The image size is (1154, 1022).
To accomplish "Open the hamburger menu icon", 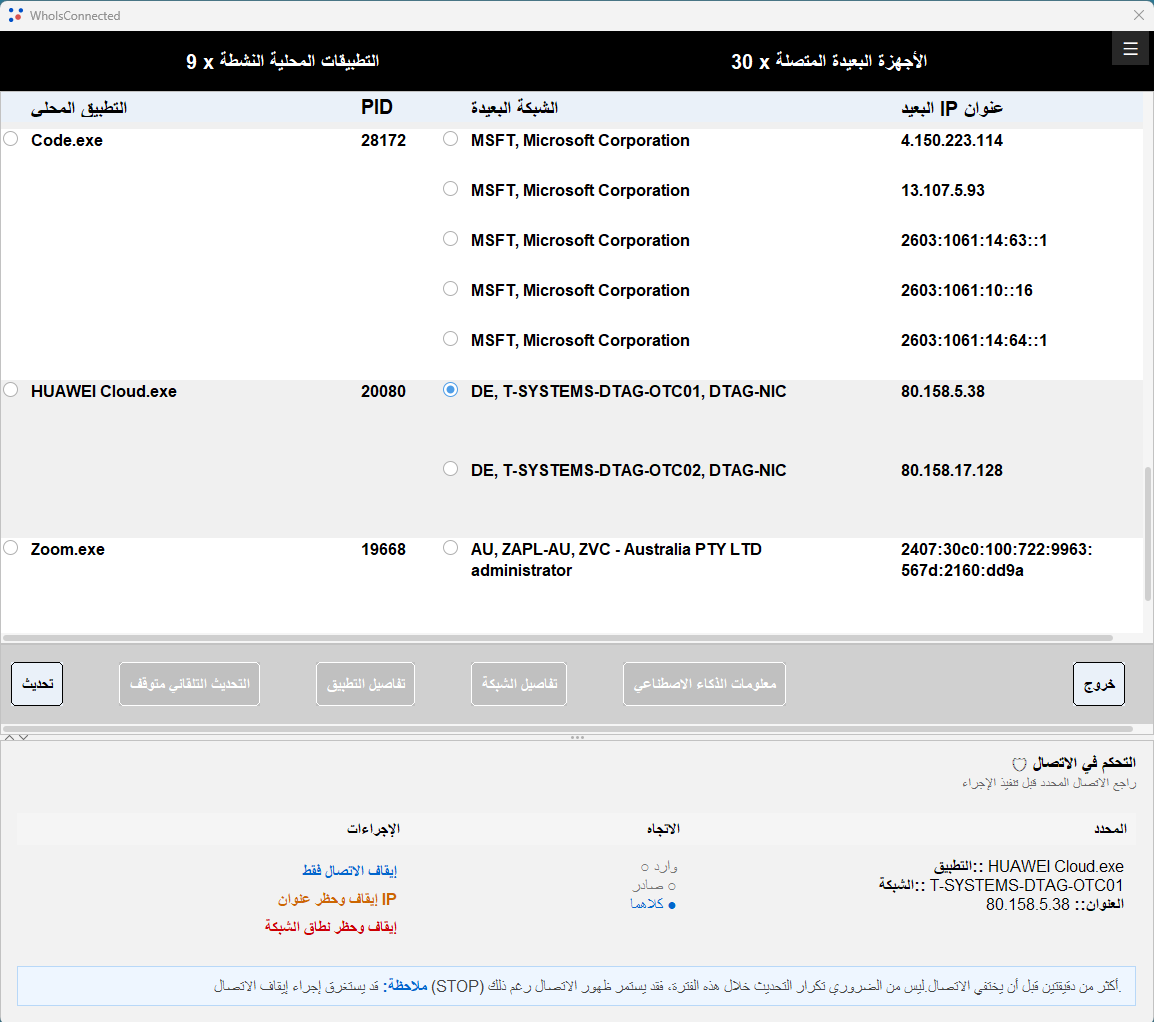I will tap(1130, 49).
